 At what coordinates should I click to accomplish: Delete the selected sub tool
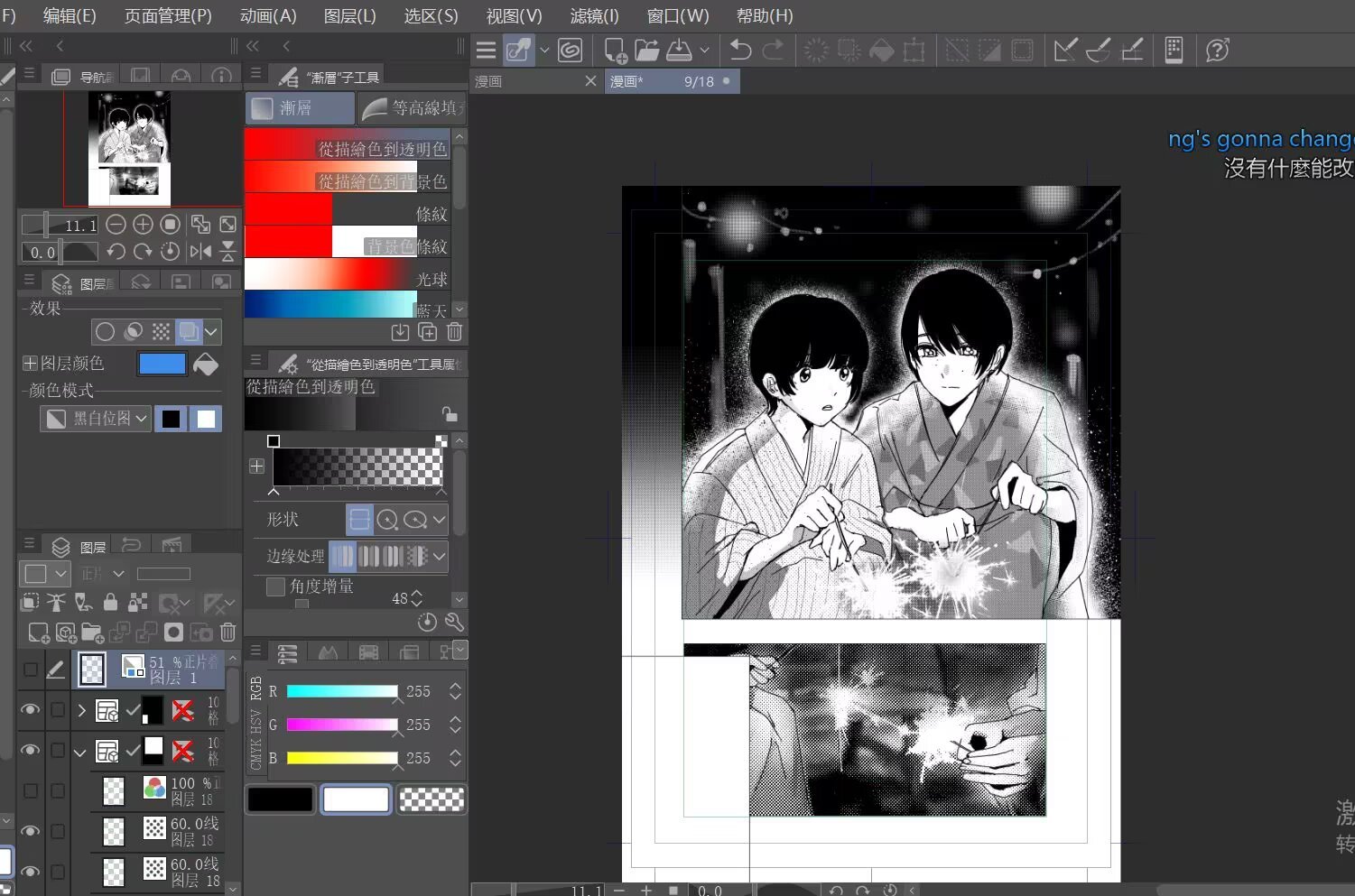[454, 332]
